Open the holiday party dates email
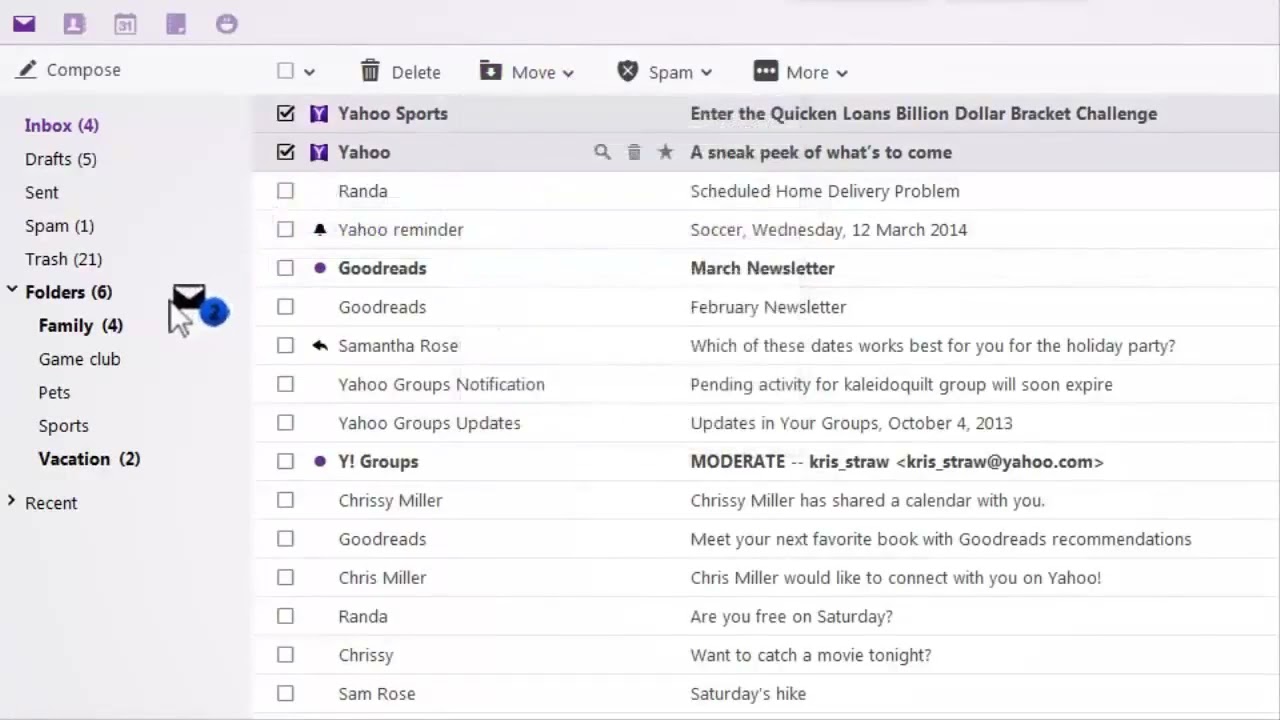Screen dimensions: 1280x720 click(933, 346)
